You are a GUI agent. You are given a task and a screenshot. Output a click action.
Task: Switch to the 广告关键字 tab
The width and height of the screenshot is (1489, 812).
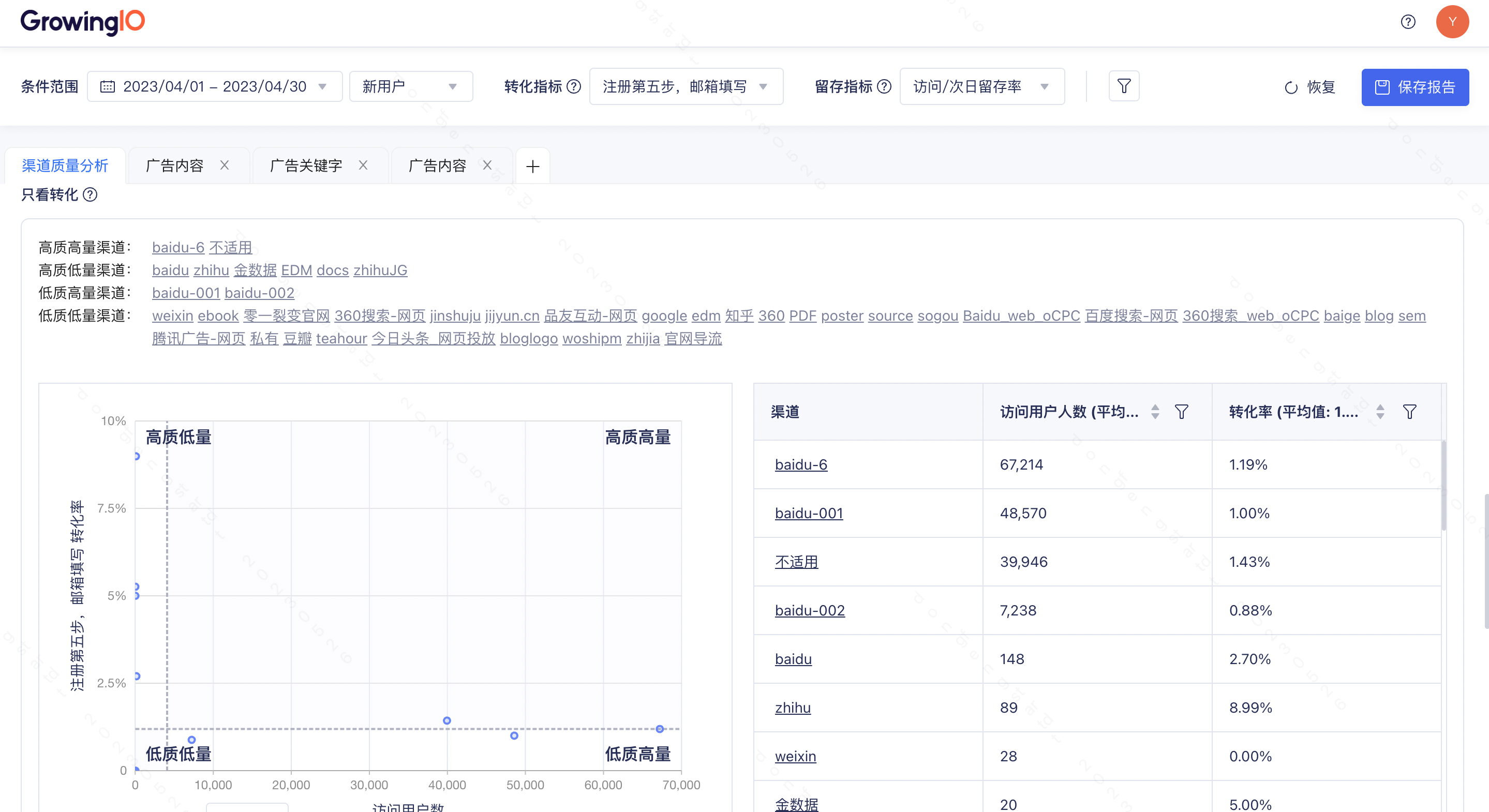[x=306, y=166]
